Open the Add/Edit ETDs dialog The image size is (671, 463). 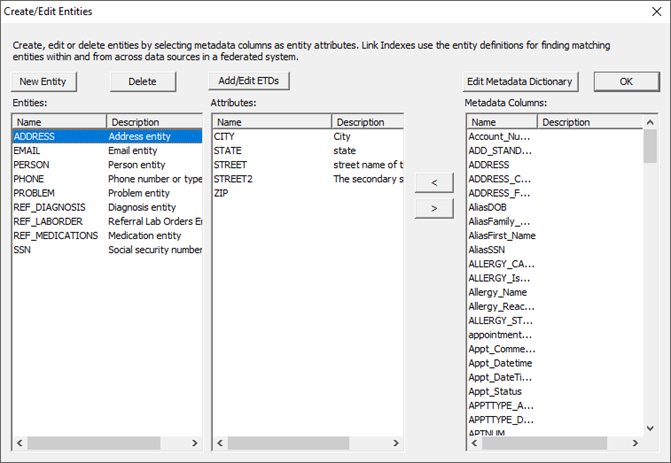point(249,81)
